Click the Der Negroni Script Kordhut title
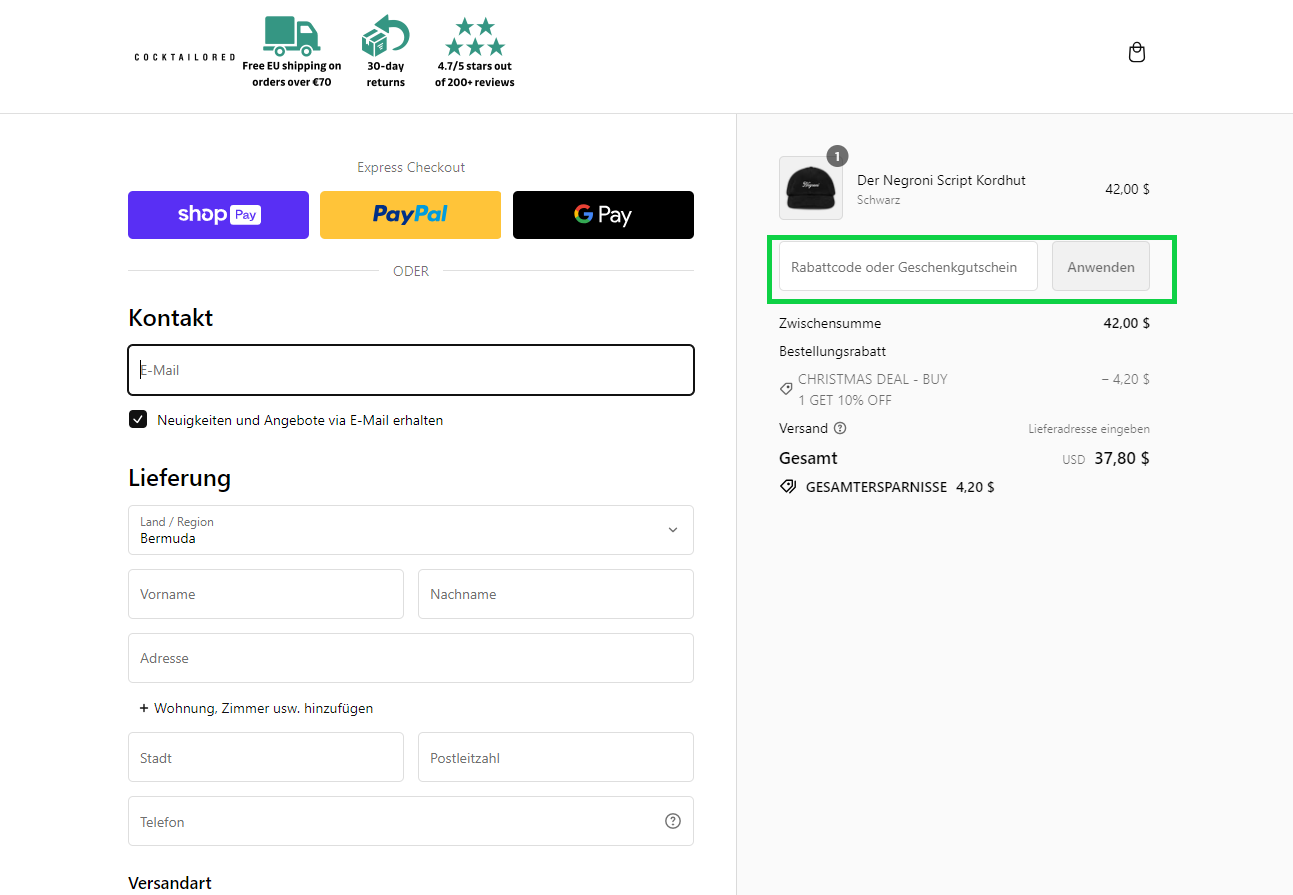1293x895 pixels. pos(941,180)
